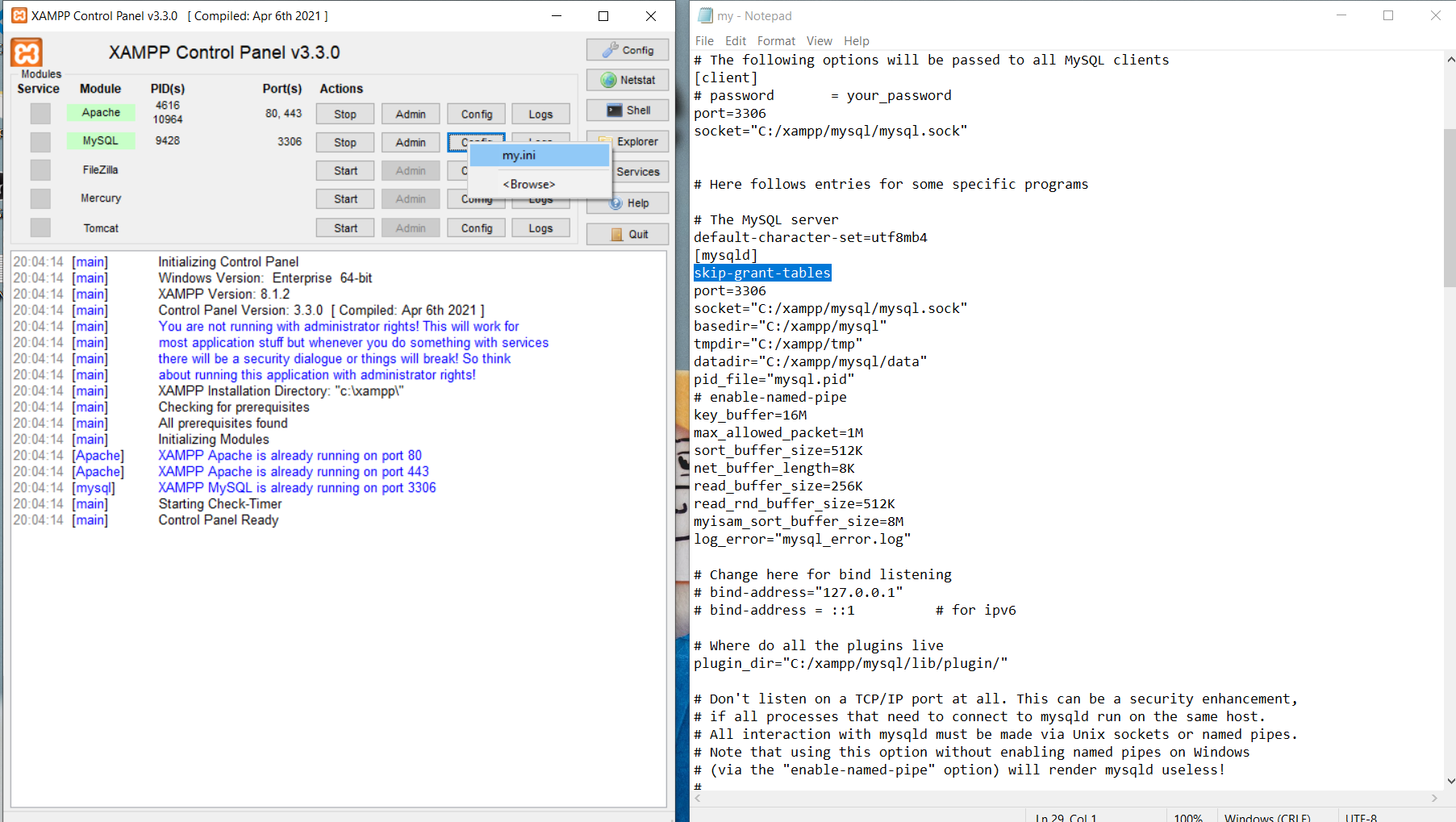Click 'Control Panel Ready' log entry
The height and width of the screenshot is (822, 1456).
(x=218, y=520)
